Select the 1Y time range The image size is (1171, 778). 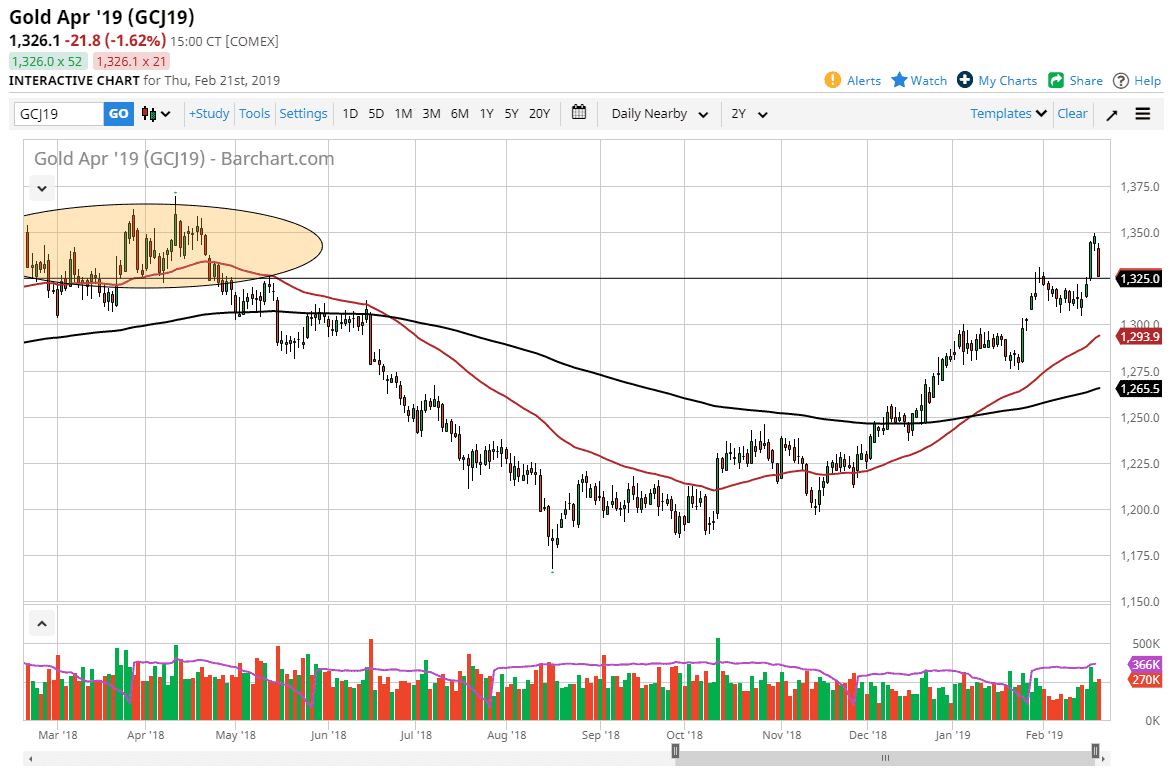click(486, 113)
